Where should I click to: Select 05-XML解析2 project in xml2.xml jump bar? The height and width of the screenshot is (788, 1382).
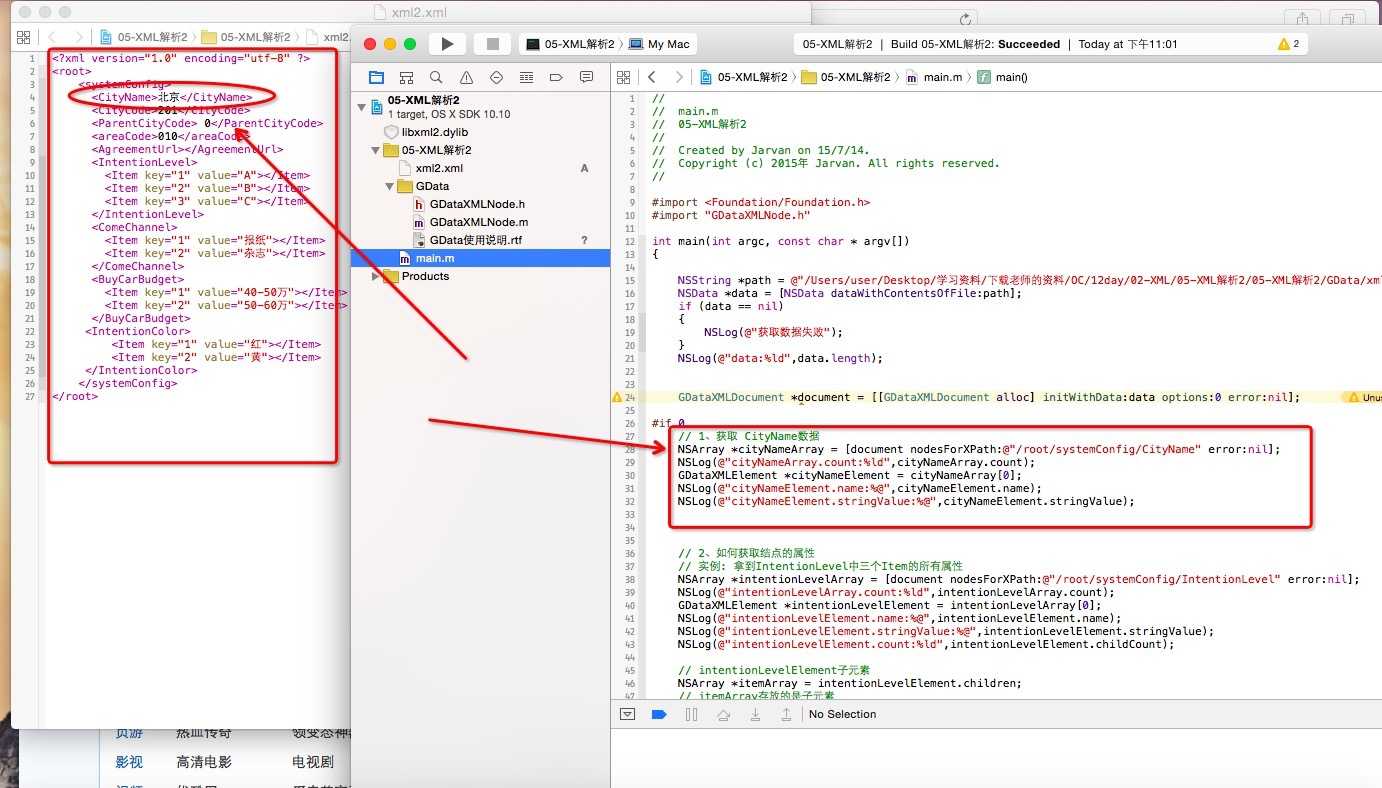pos(143,37)
